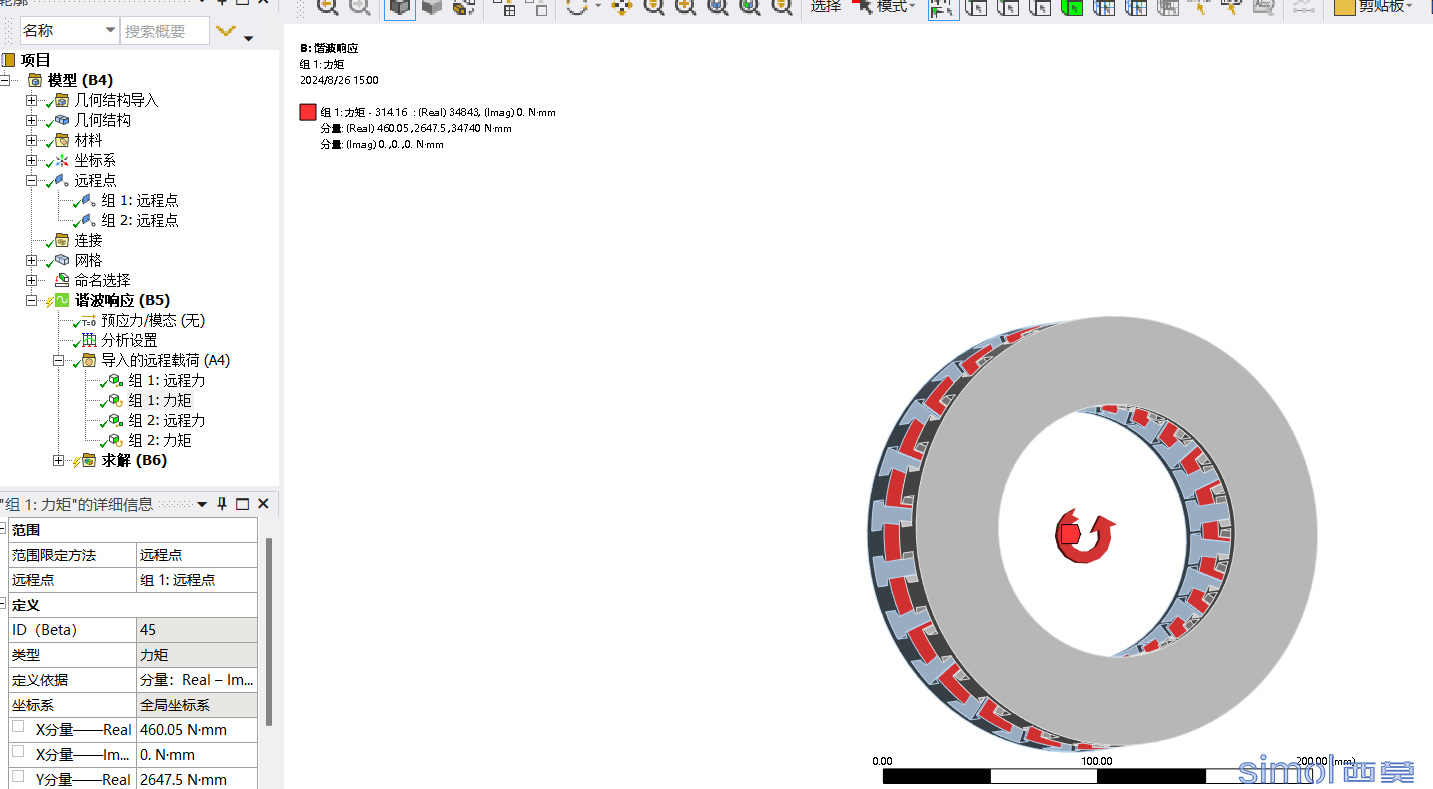Select 组 2: 远程点 under 远程点 in the tree
Screen dimensions: 1433x789
click(x=140, y=220)
